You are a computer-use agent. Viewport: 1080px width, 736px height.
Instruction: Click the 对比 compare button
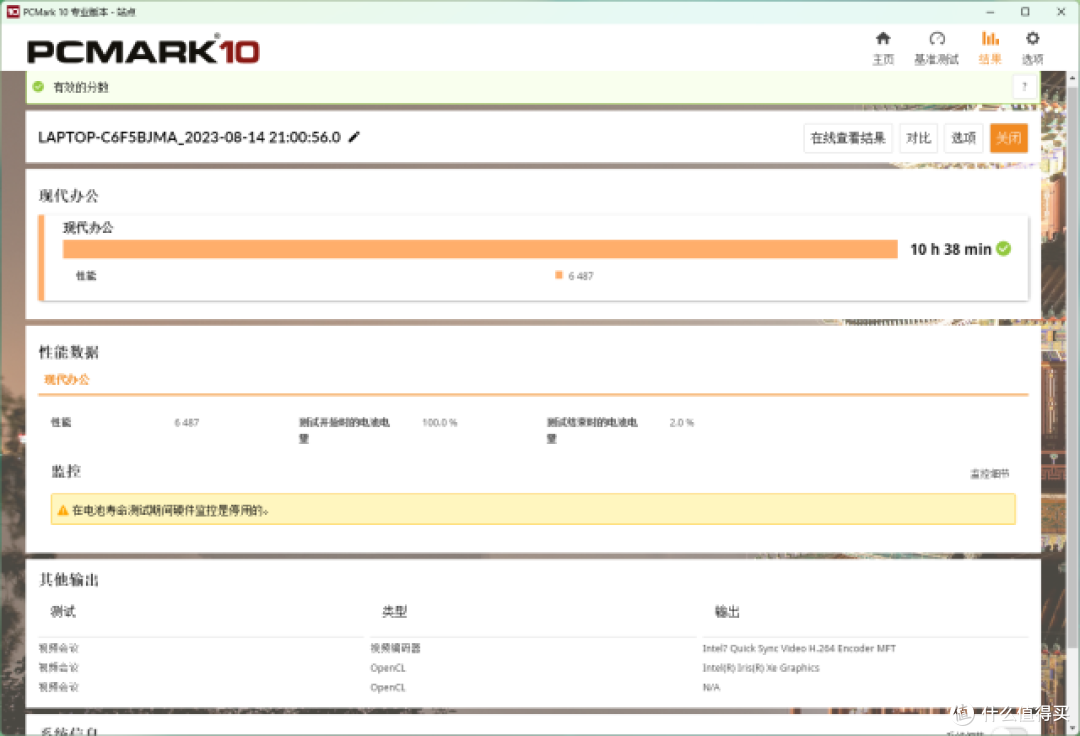918,138
